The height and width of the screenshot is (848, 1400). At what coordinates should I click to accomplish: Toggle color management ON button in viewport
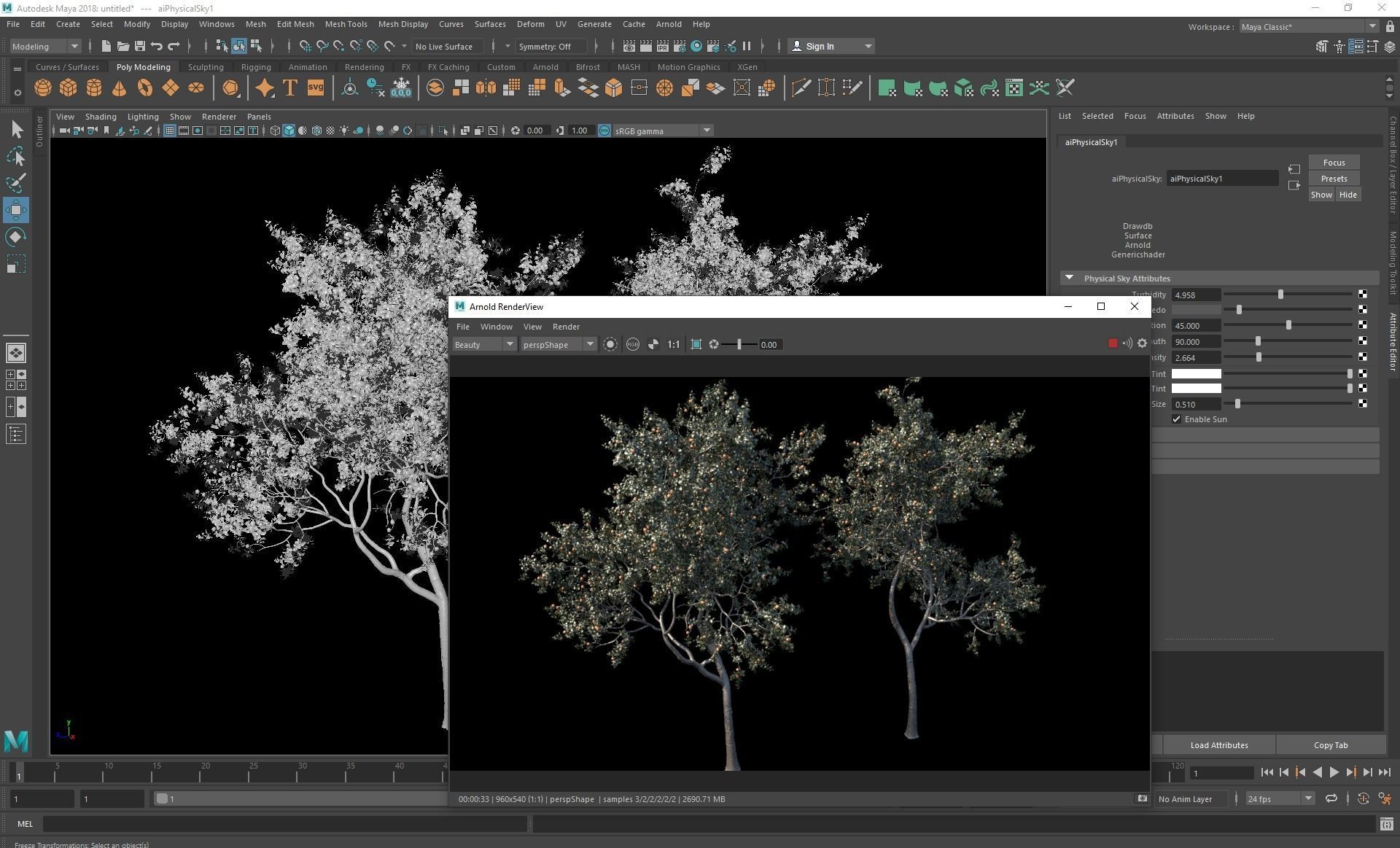(604, 131)
